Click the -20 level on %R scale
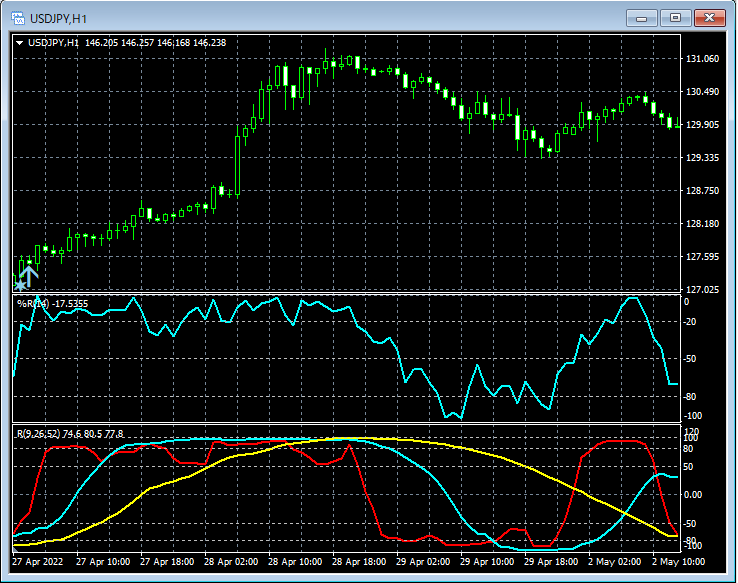The image size is (738, 583). tap(690, 322)
